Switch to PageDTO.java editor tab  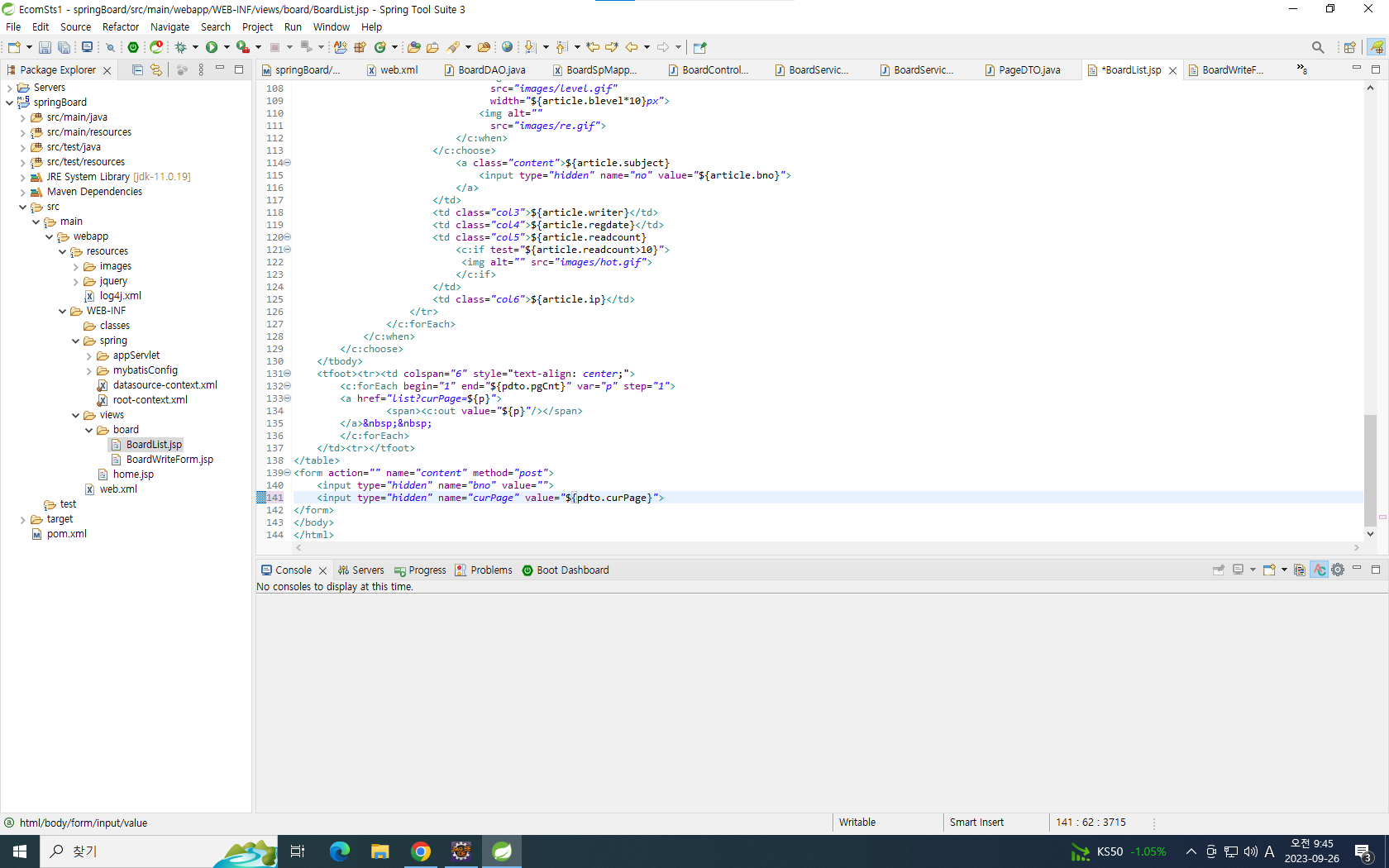[1029, 70]
